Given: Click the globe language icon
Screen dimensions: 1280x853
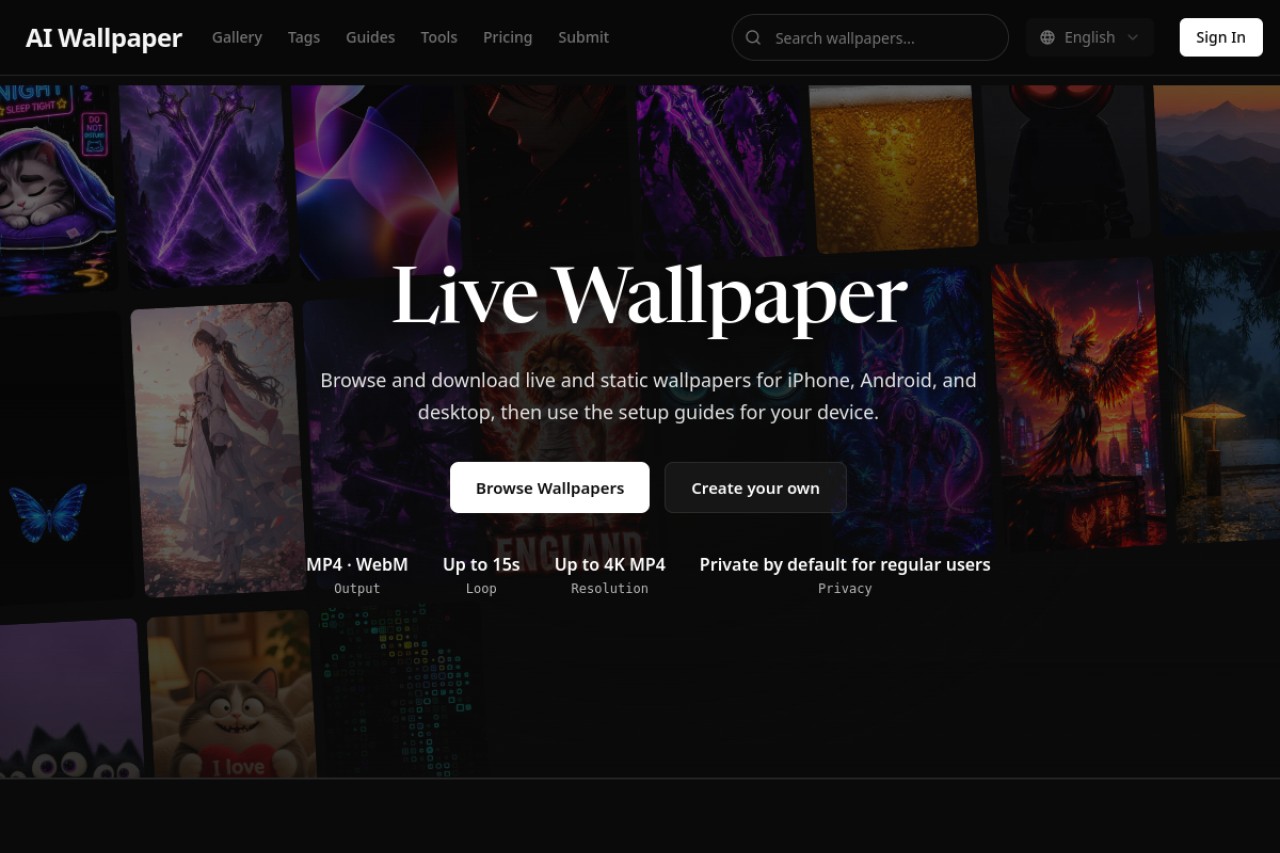Looking at the screenshot, I should (x=1047, y=38).
